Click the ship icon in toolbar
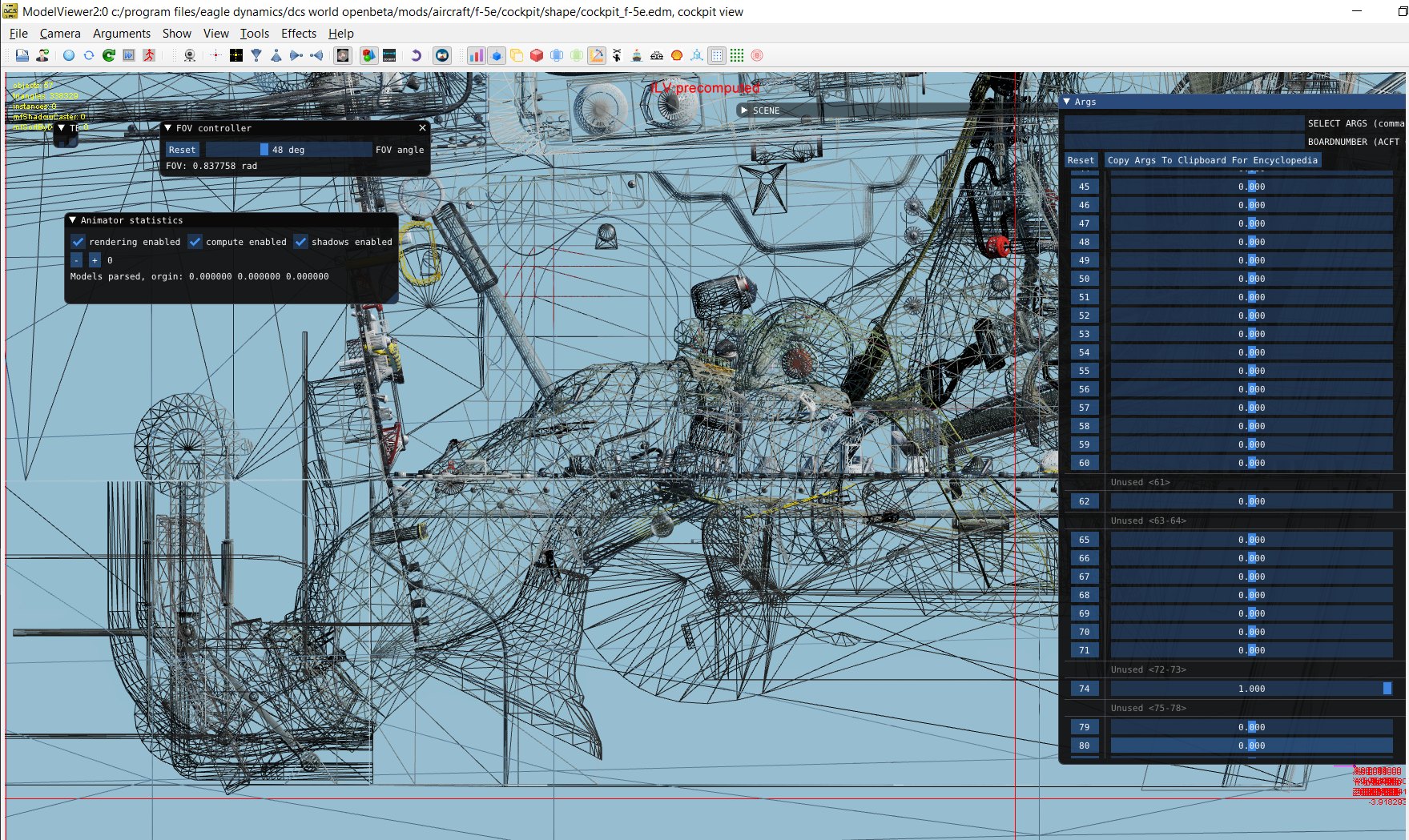This screenshot has height=840, width=1409. pyautogui.click(x=637, y=55)
